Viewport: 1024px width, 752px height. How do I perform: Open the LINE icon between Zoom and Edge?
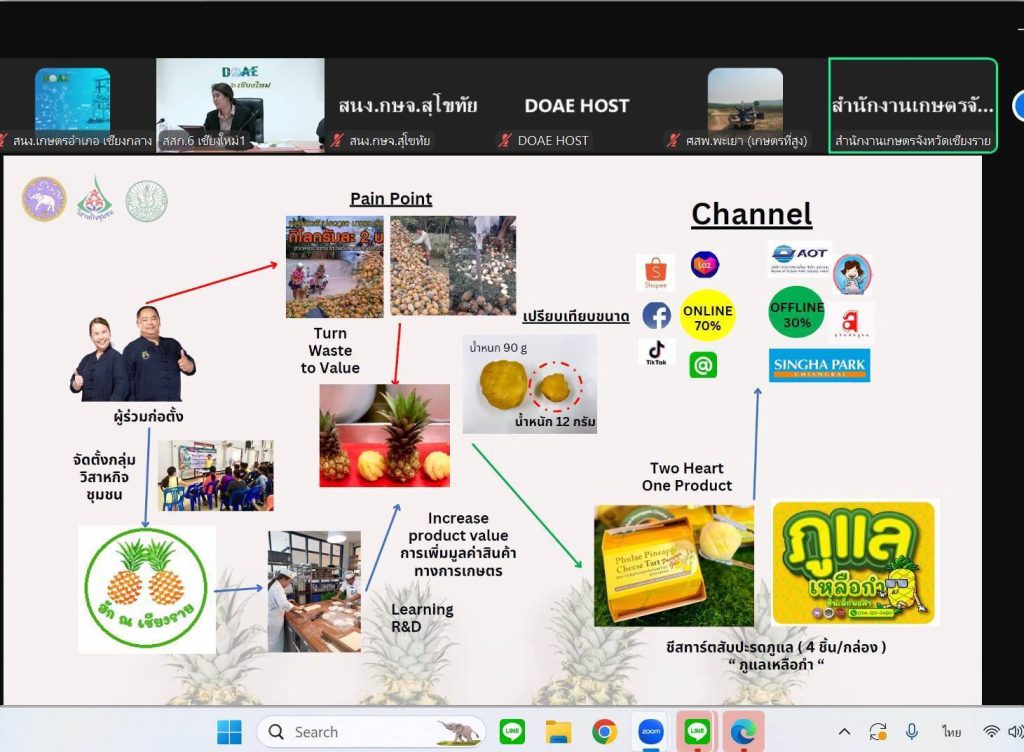click(x=696, y=732)
